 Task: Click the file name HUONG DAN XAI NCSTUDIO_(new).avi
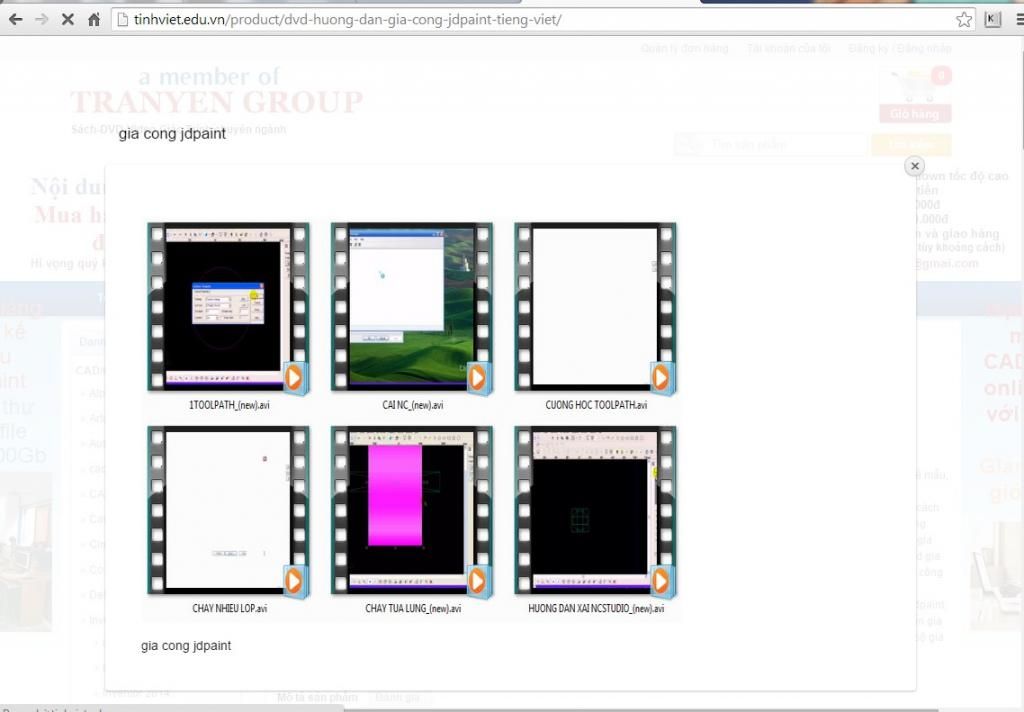tap(596, 608)
